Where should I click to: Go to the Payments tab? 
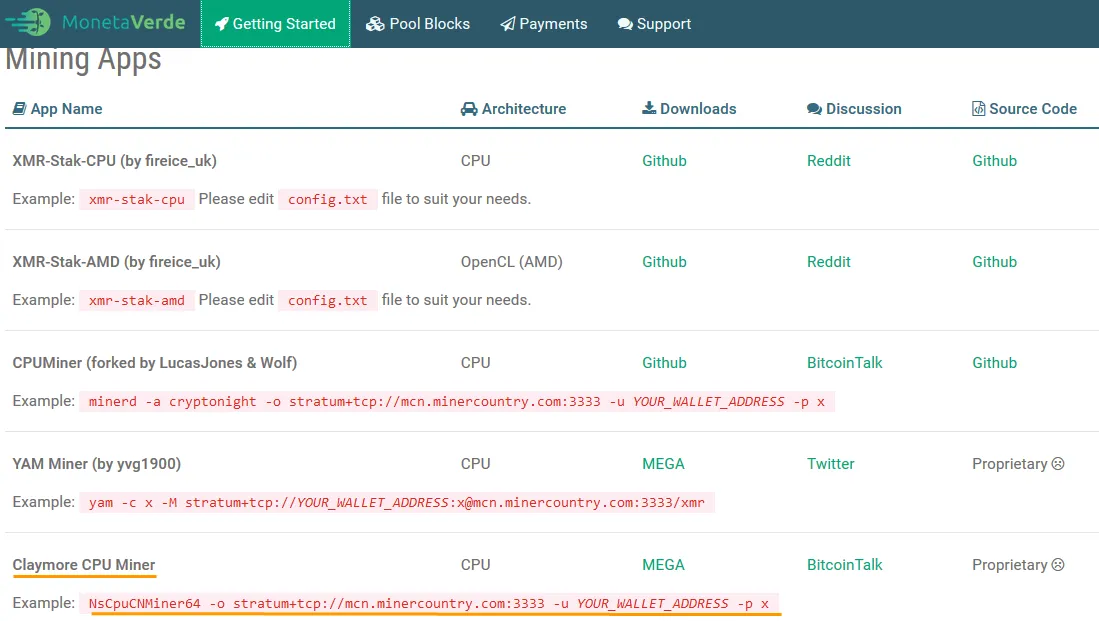coord(544,24)
